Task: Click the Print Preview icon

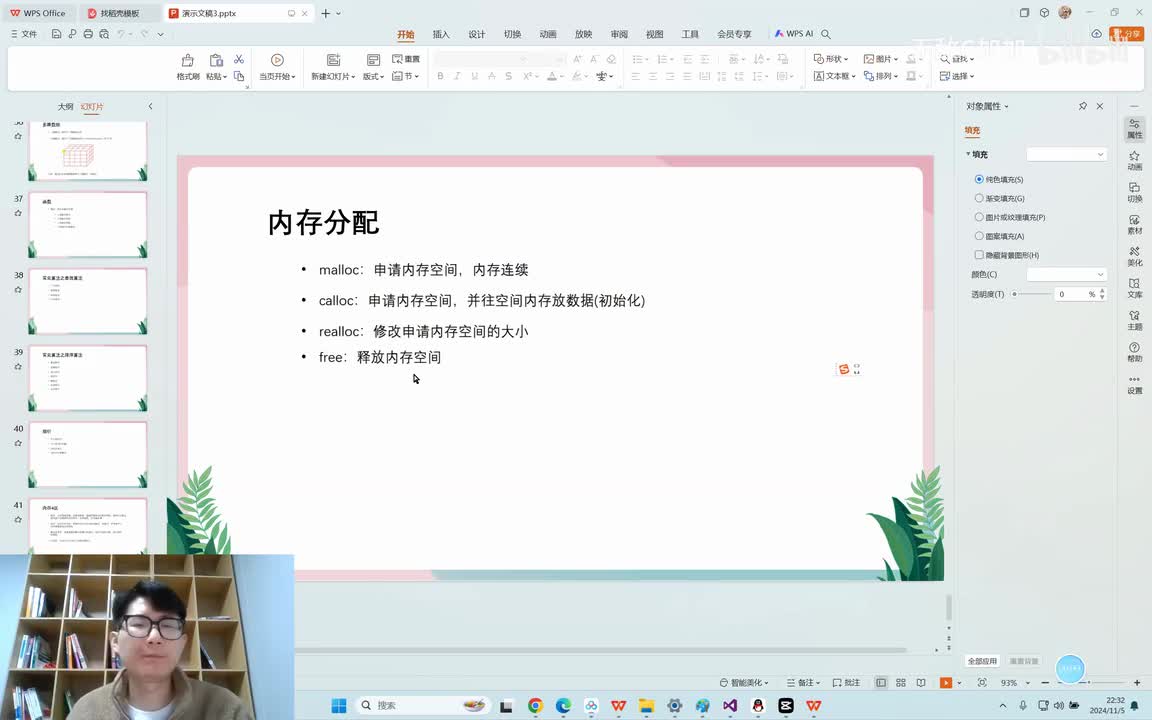Action: 104,34
